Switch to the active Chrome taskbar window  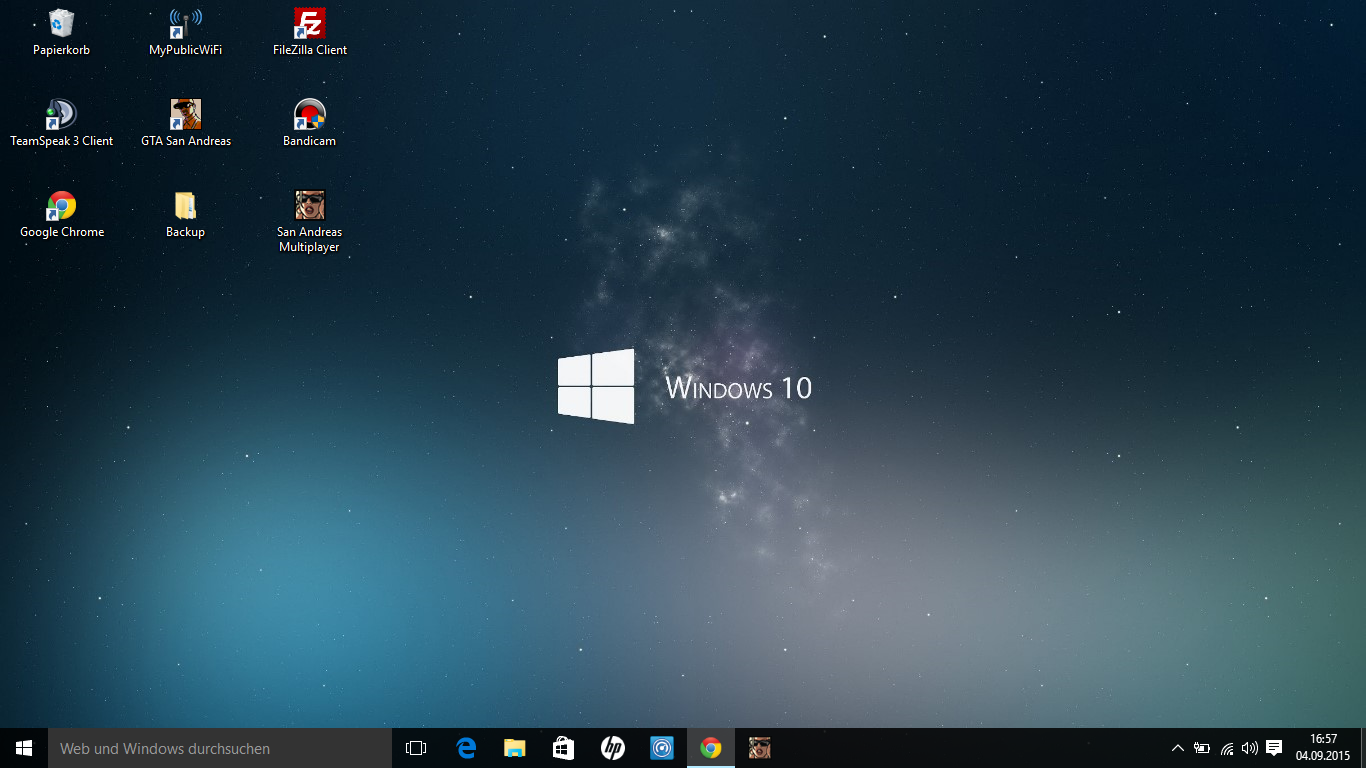tap(711, 748)
